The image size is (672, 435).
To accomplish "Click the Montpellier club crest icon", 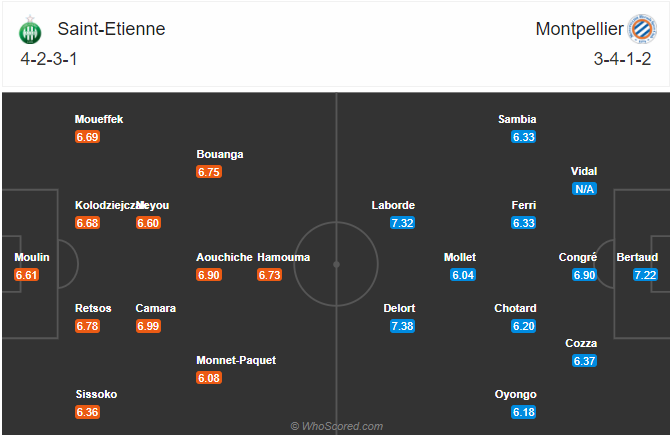I will point(639,28).
